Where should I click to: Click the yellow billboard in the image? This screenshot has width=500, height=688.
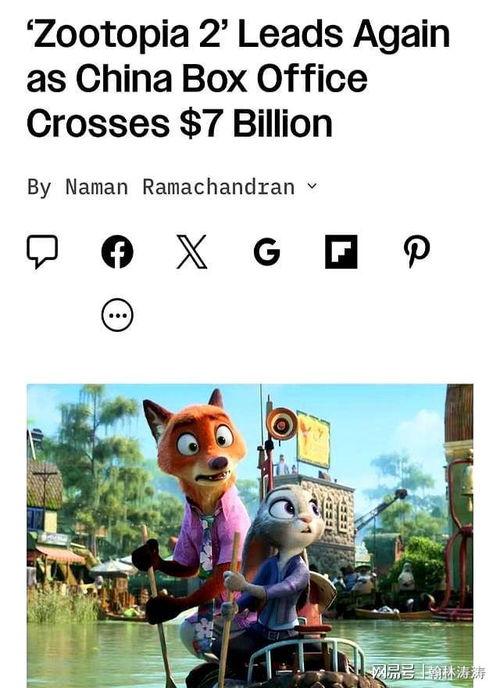point(313,440)
